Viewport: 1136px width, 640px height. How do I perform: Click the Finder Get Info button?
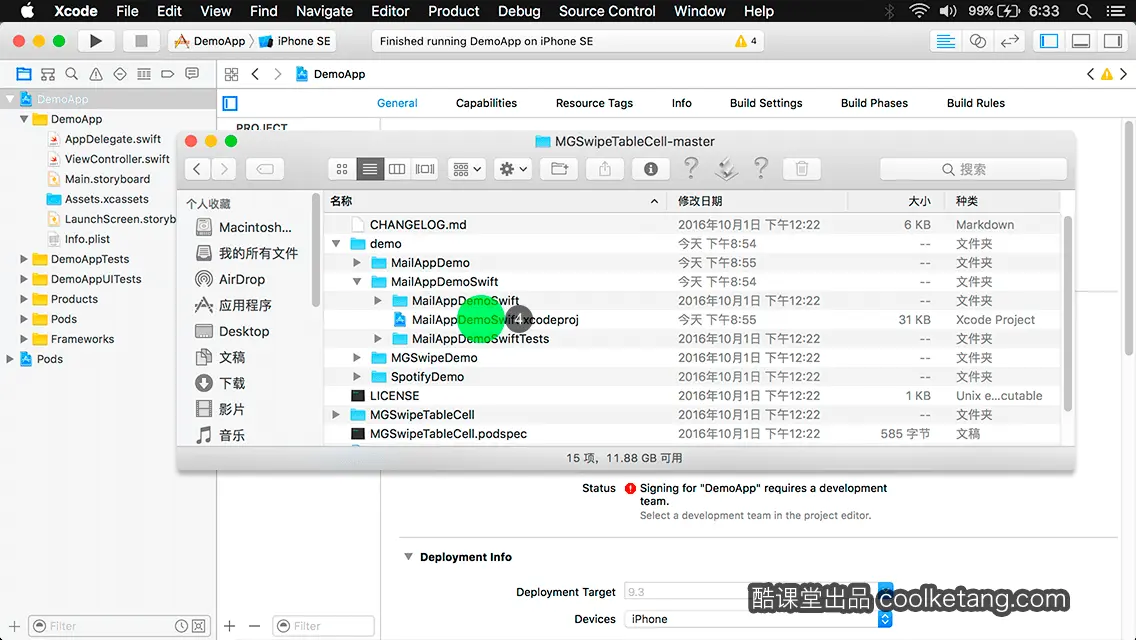click(651, 169)
